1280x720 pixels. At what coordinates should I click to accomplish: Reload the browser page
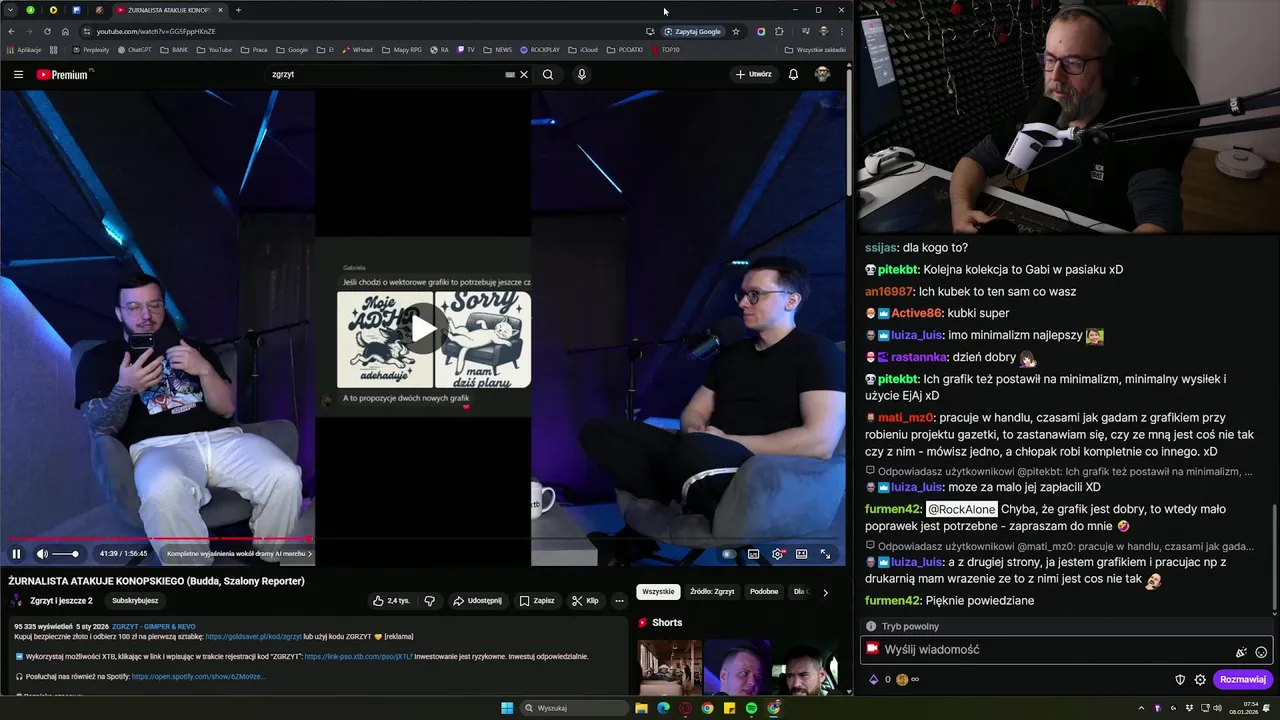pyautogui.click(x=47, y=31)
